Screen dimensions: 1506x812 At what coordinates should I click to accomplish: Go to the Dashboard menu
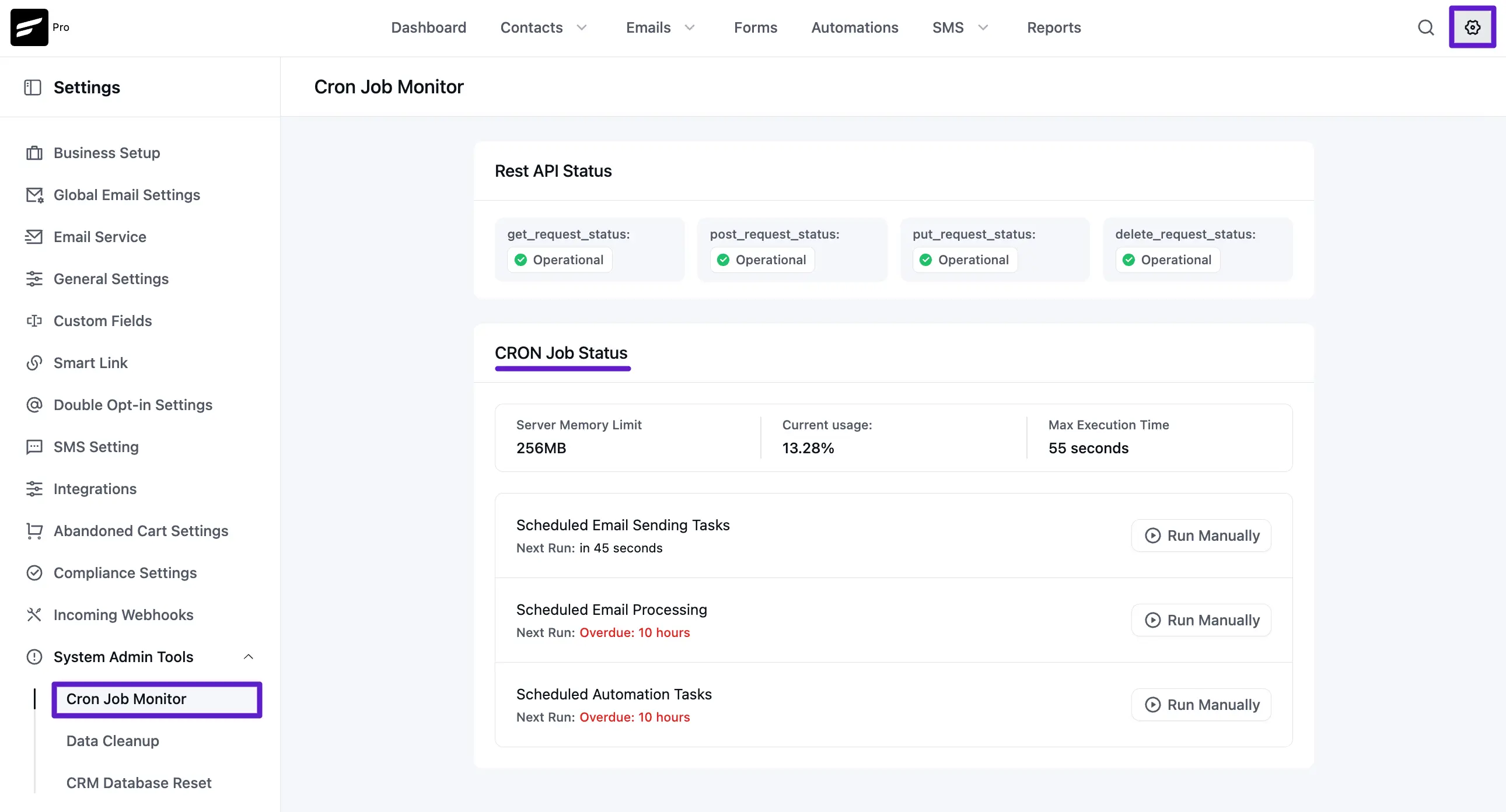point(428,27)
